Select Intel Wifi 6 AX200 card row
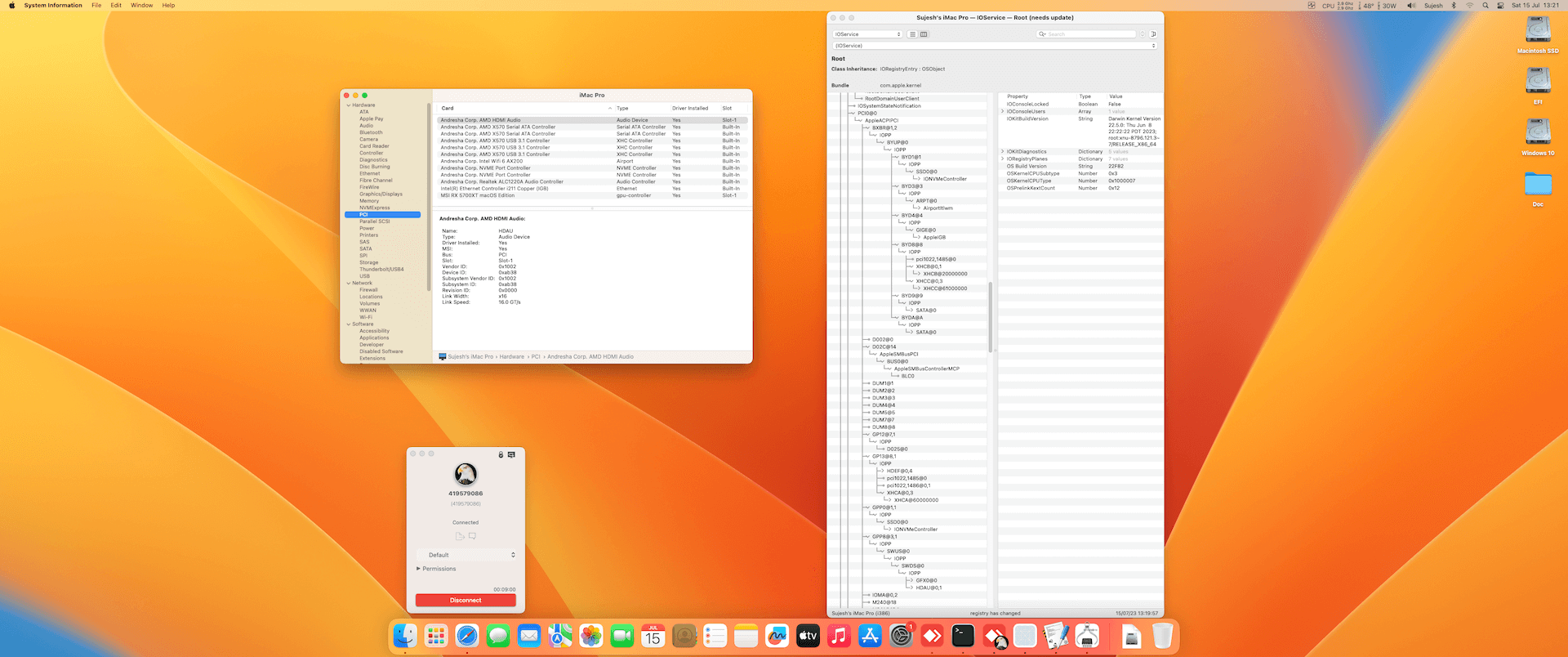This screenshot has width=1568, height=657. tap(592, 161)
